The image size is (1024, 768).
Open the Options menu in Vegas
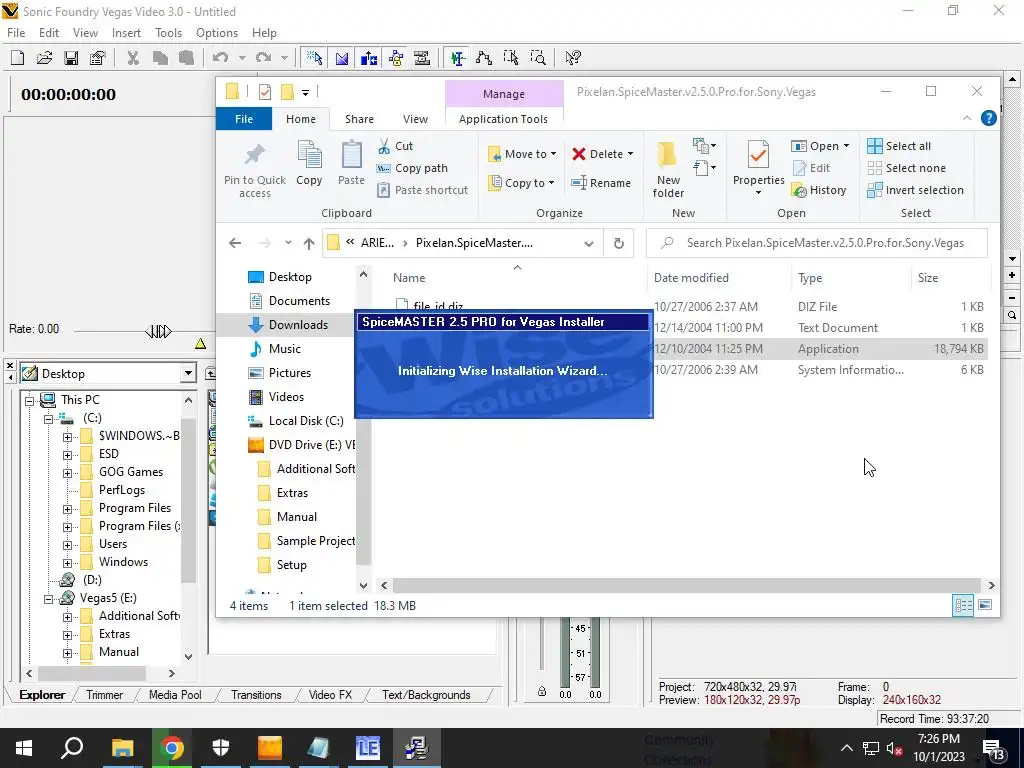[x=217, y=33]
